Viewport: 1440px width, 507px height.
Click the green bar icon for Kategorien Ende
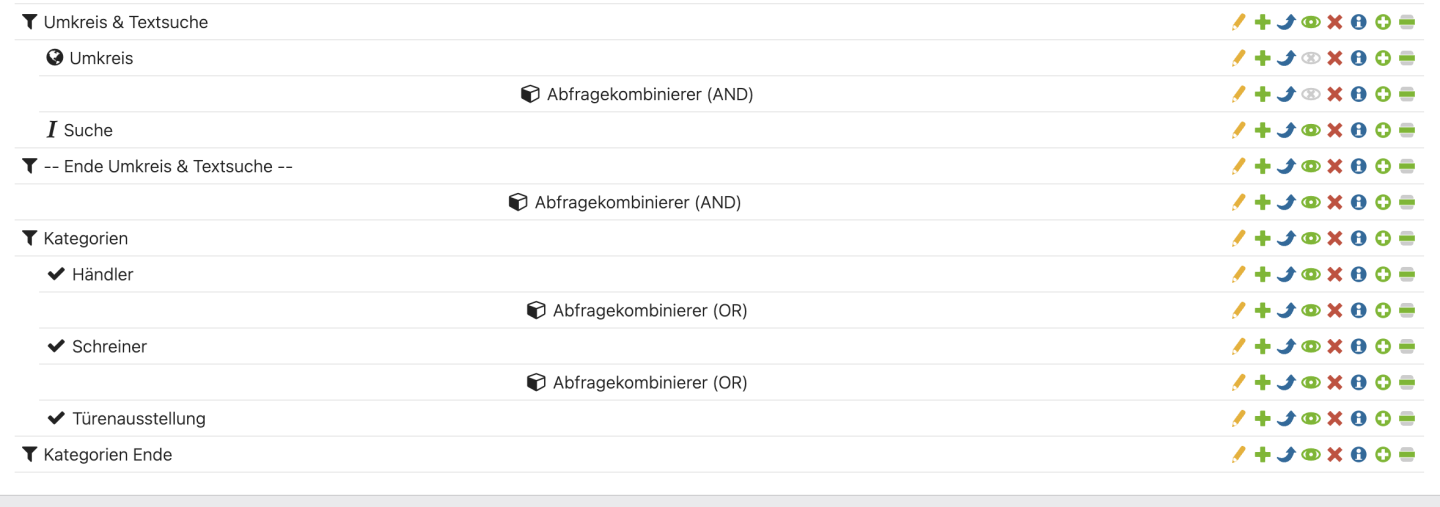[1406, 454]
